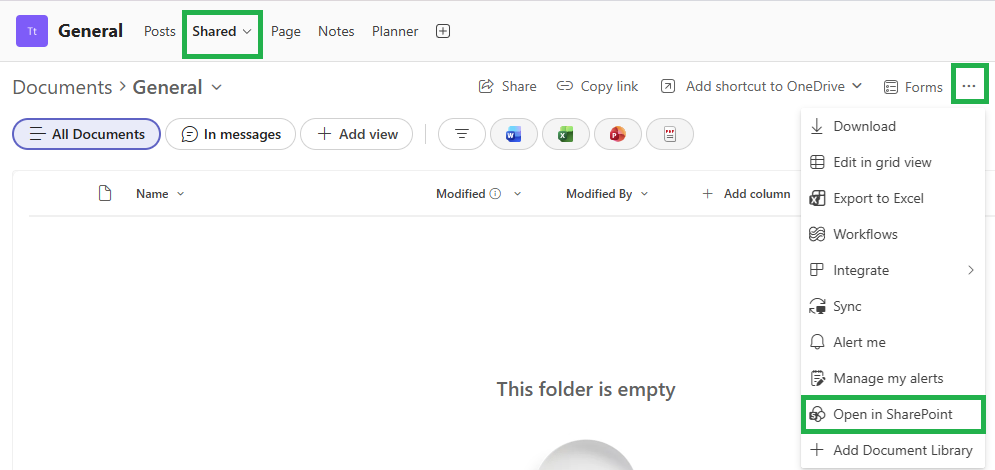The width and height of the screenshot is (995, 470).
Task: Select the All Documents view
Action: 86,134
